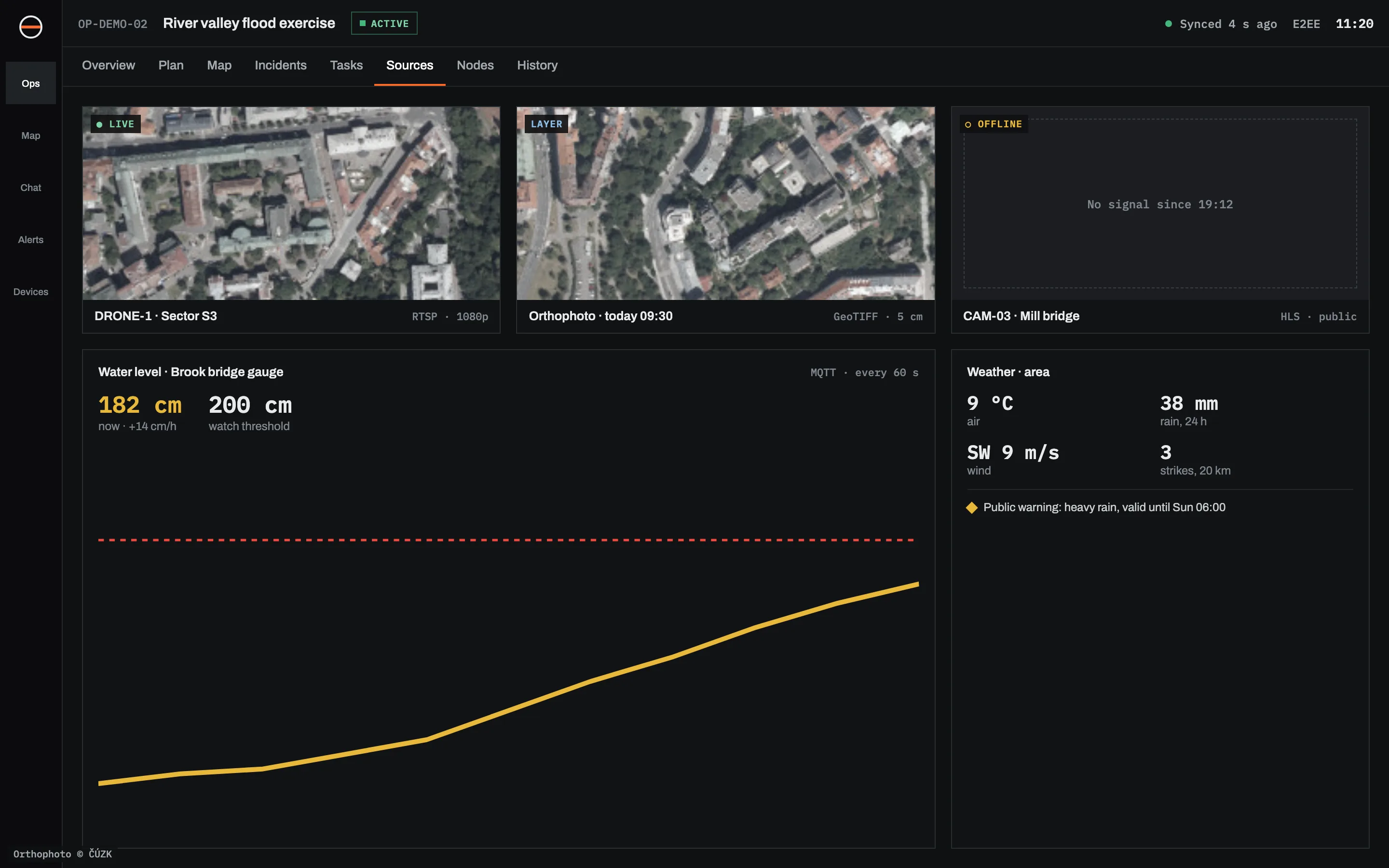Click the 'MQTT · every 60 s' label

point(864,373)
